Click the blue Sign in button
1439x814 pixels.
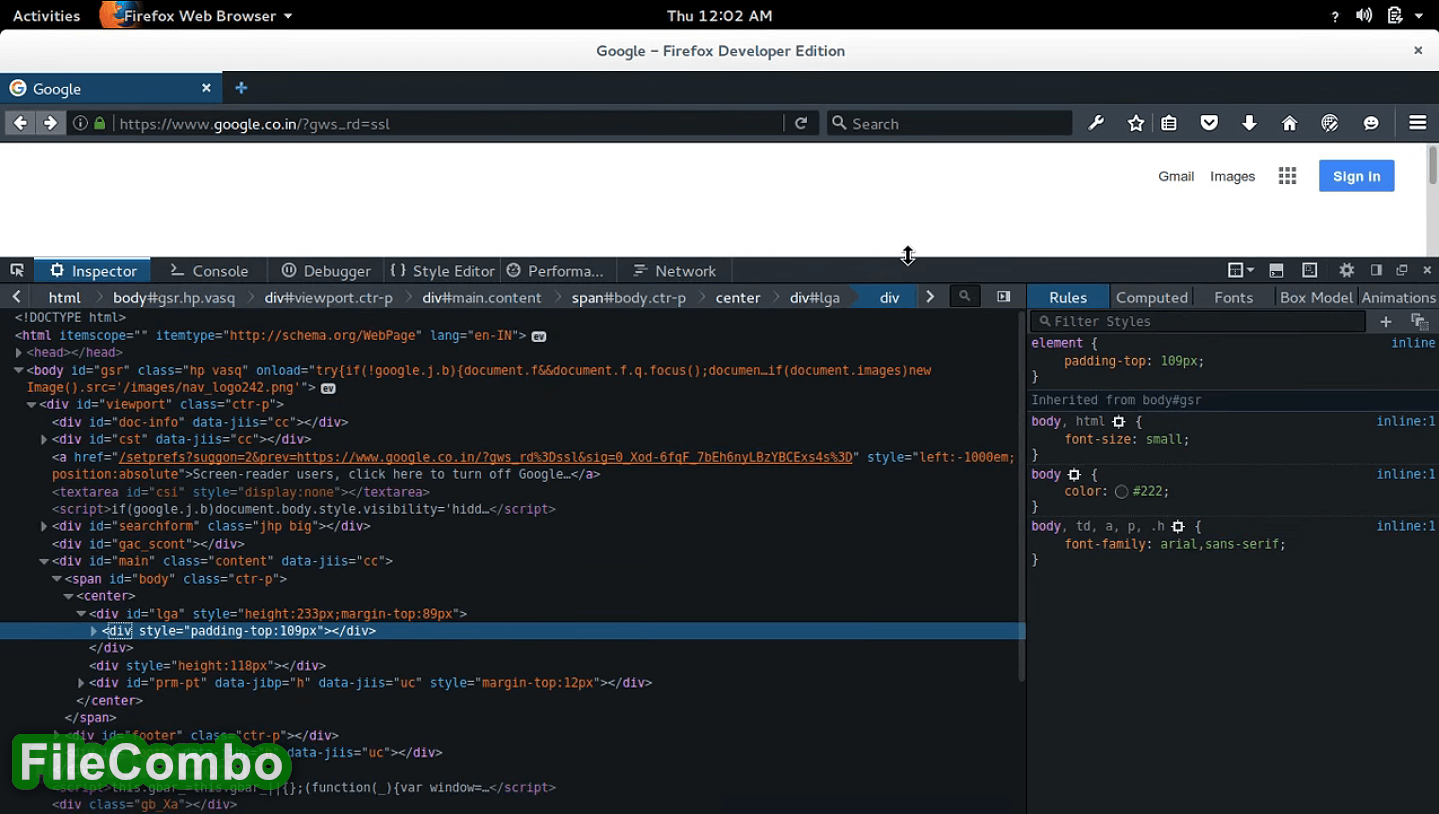click(1356, 176)
